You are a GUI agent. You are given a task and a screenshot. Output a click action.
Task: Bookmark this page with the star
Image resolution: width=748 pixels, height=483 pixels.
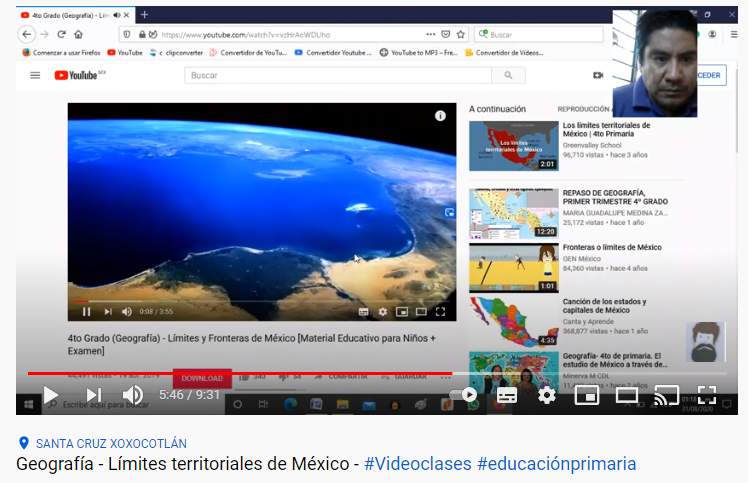pos(461,34)
